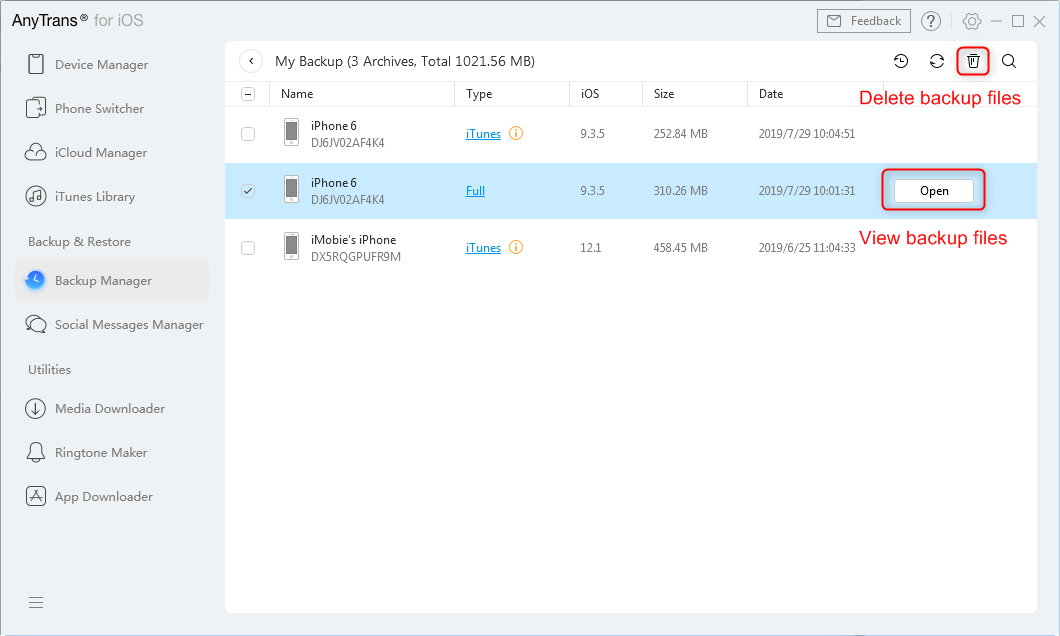Viewport: 1060px width, 636px height.
Task: Click the iTunes Library music icon
Action: point(36,196)
